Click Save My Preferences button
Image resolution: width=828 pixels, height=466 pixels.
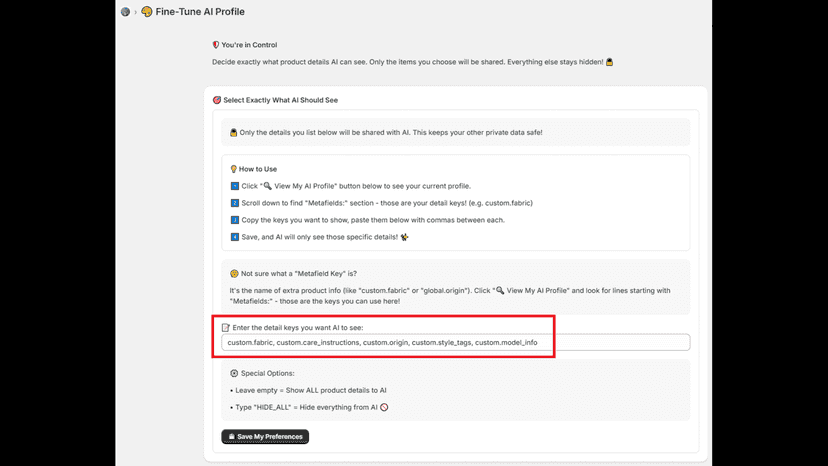(x=265, y=436)
